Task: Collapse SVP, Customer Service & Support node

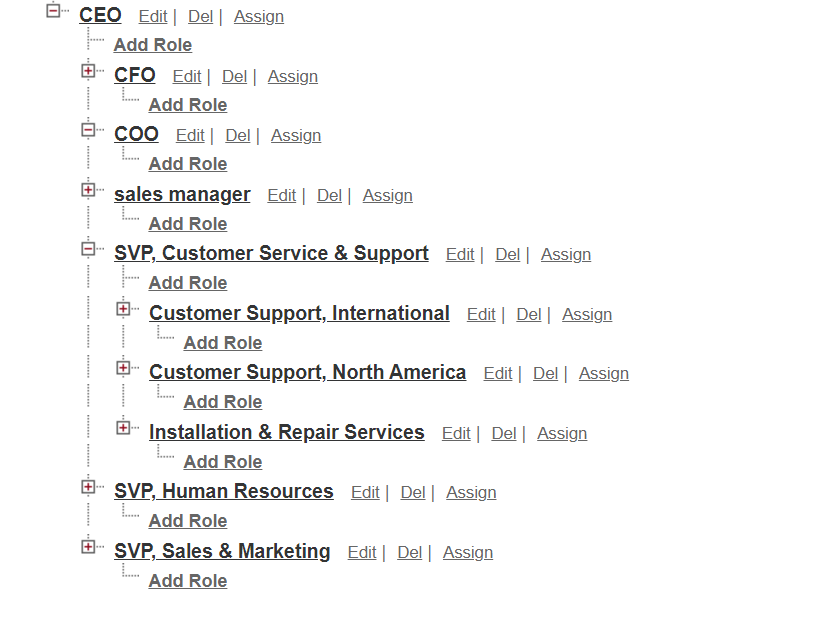Action: click(88, 249)
